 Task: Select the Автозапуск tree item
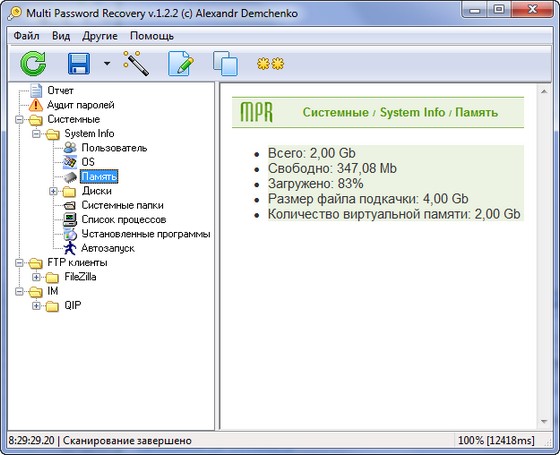[x=108, y=248]
